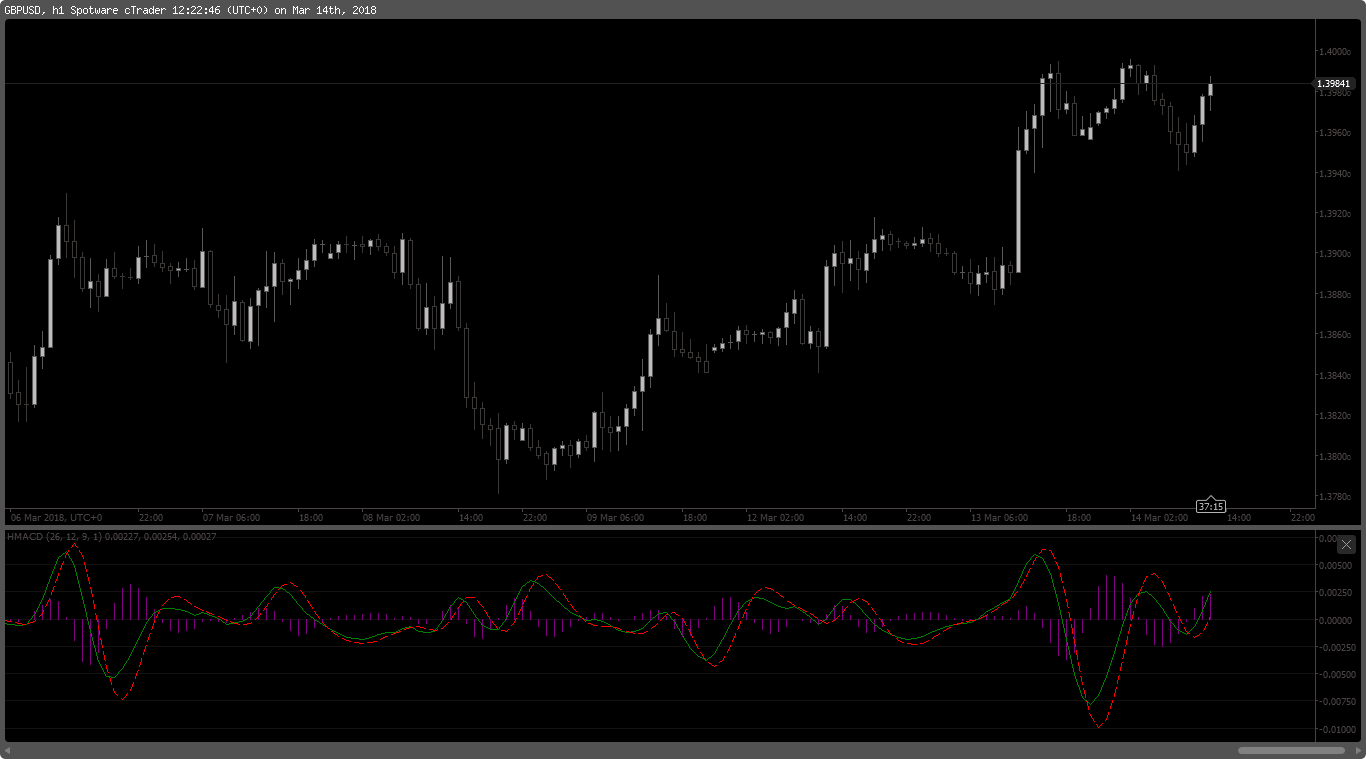Click the 1.3960 price axis label
Viewport: 1366px width, 759px height.
[x=1334, y=132]
